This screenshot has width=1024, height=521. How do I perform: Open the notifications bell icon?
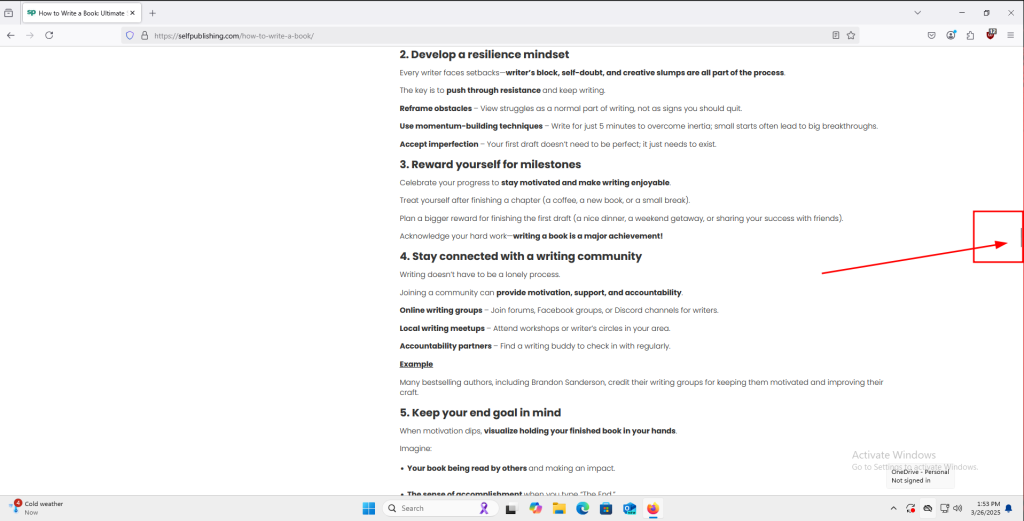click(x=1009, y=508)
